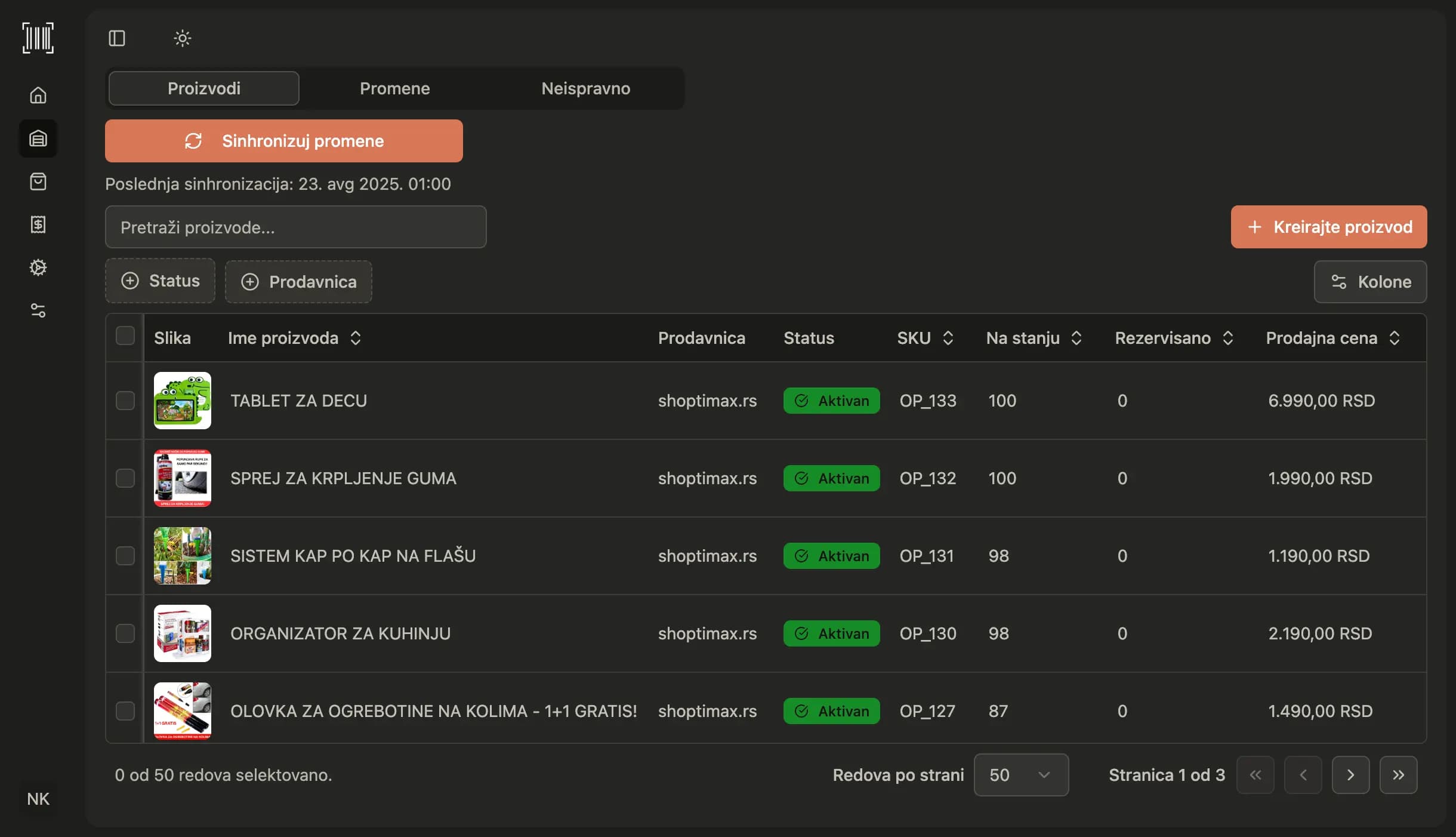Select the ORGANIZATOR ZA KUHINJU checkbox
The image size is (1456, 837).
(x=125, y=633)
